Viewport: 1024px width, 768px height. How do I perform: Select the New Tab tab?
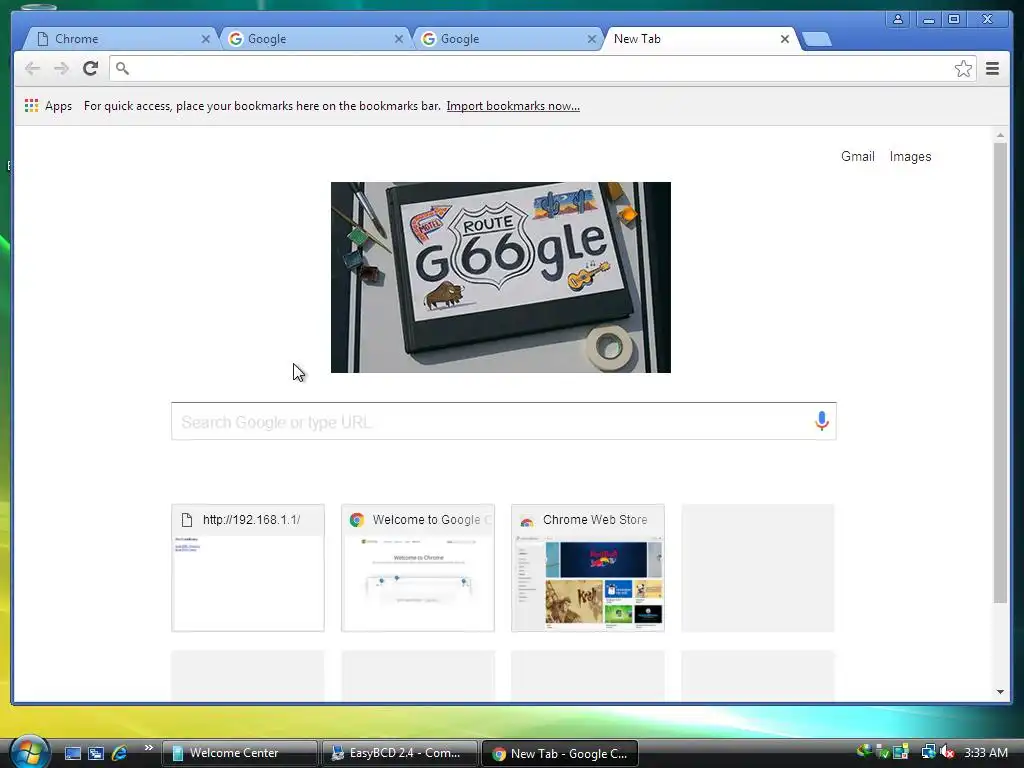[x=699, y=39]
